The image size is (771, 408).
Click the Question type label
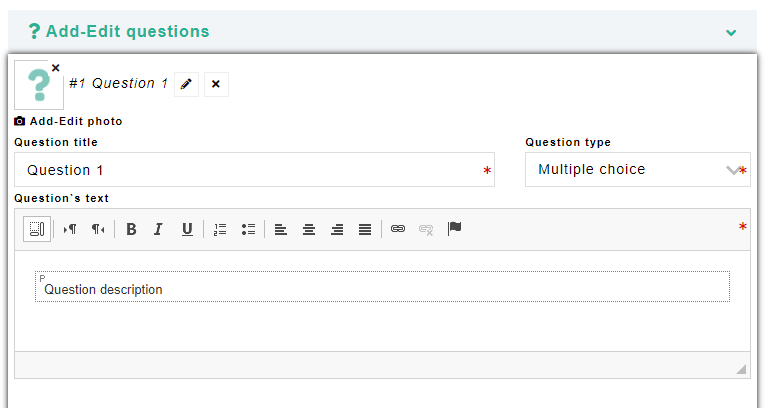[x=568, y=142]
